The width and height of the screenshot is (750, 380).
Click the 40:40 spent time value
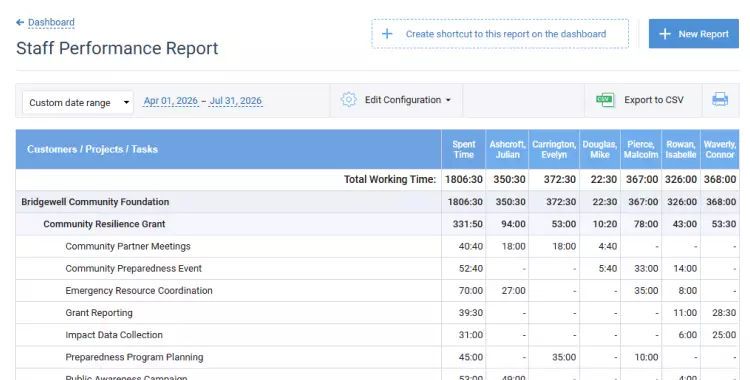coord(471,246)
